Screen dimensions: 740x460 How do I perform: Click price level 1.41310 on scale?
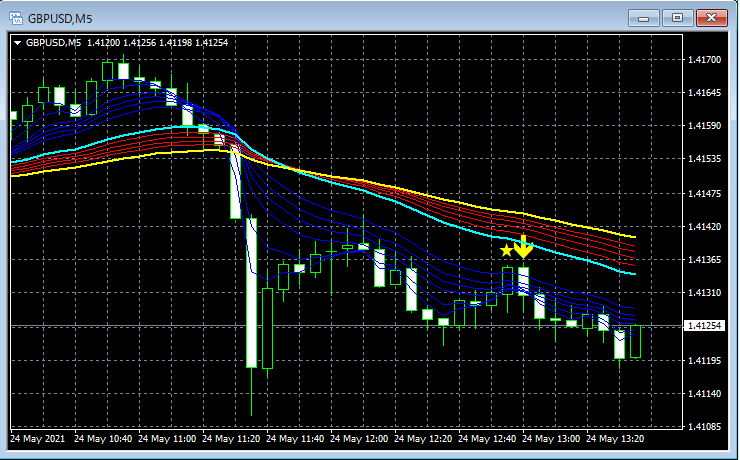click(x=705, y=293)
